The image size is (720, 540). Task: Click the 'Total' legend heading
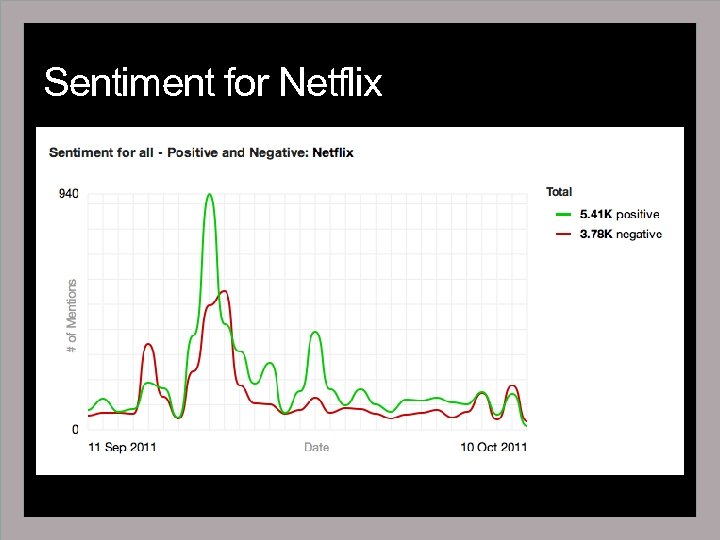coord(559,191)
